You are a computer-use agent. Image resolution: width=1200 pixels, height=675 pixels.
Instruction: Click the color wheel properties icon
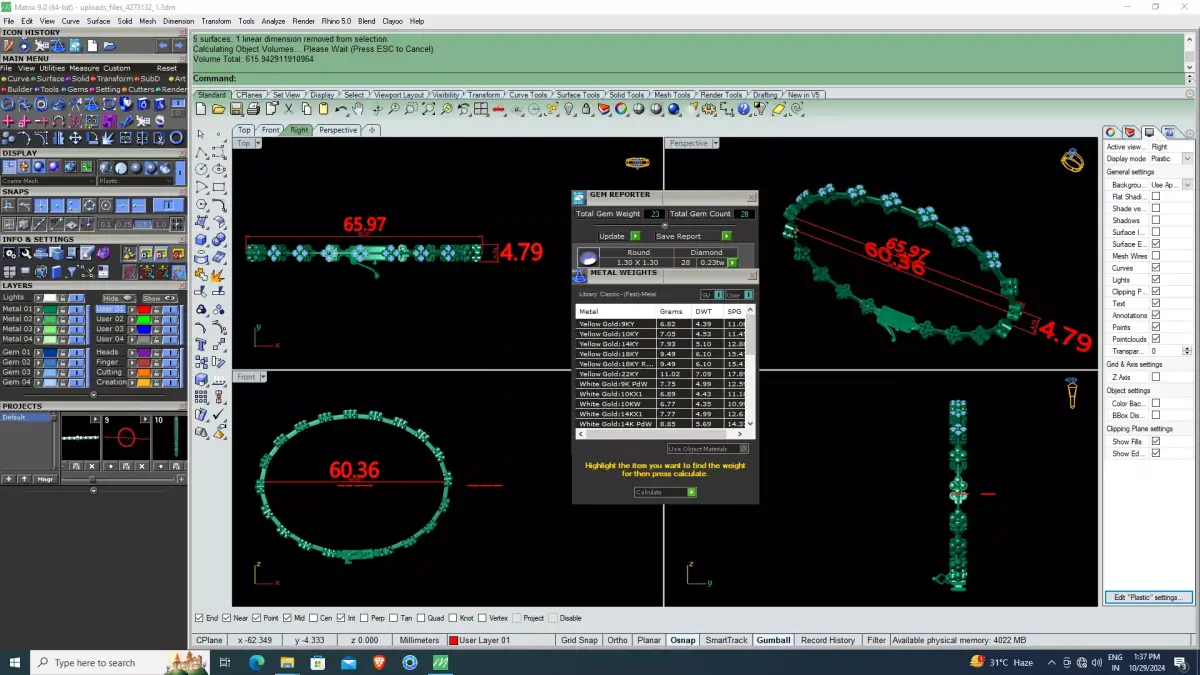click(x=621, y=109)
